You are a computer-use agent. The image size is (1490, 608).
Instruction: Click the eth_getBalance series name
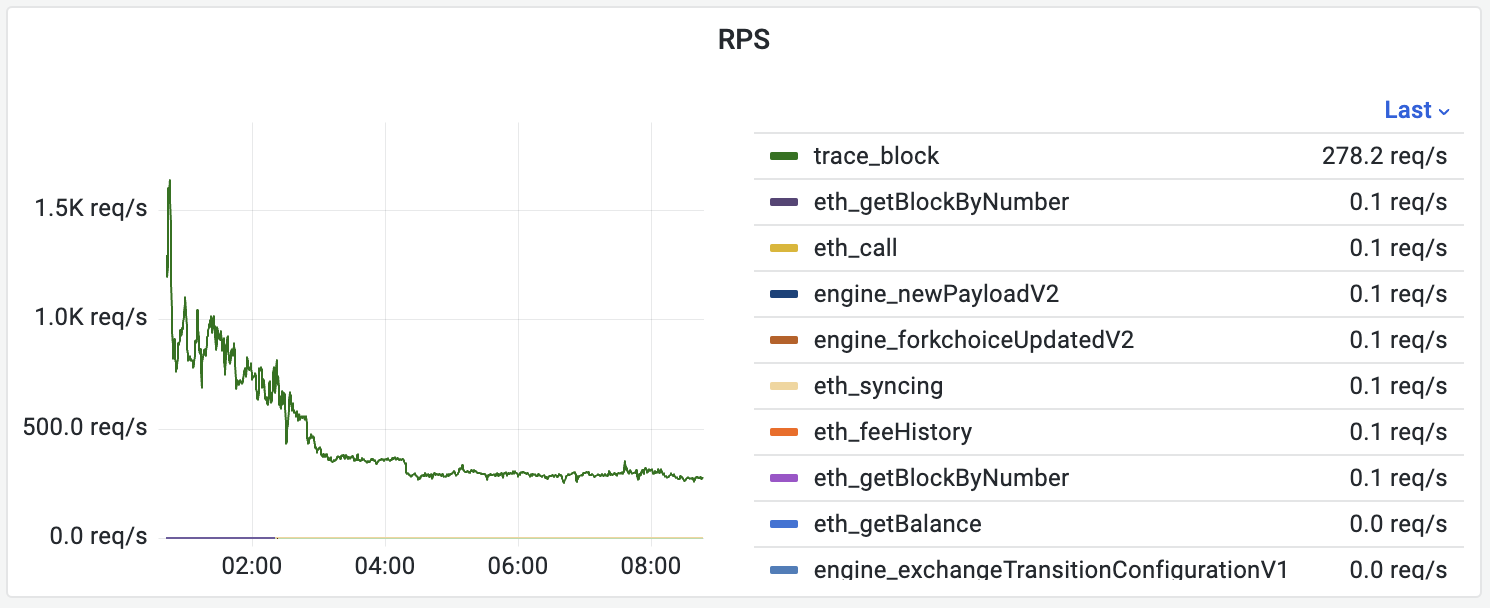(897, 524)
